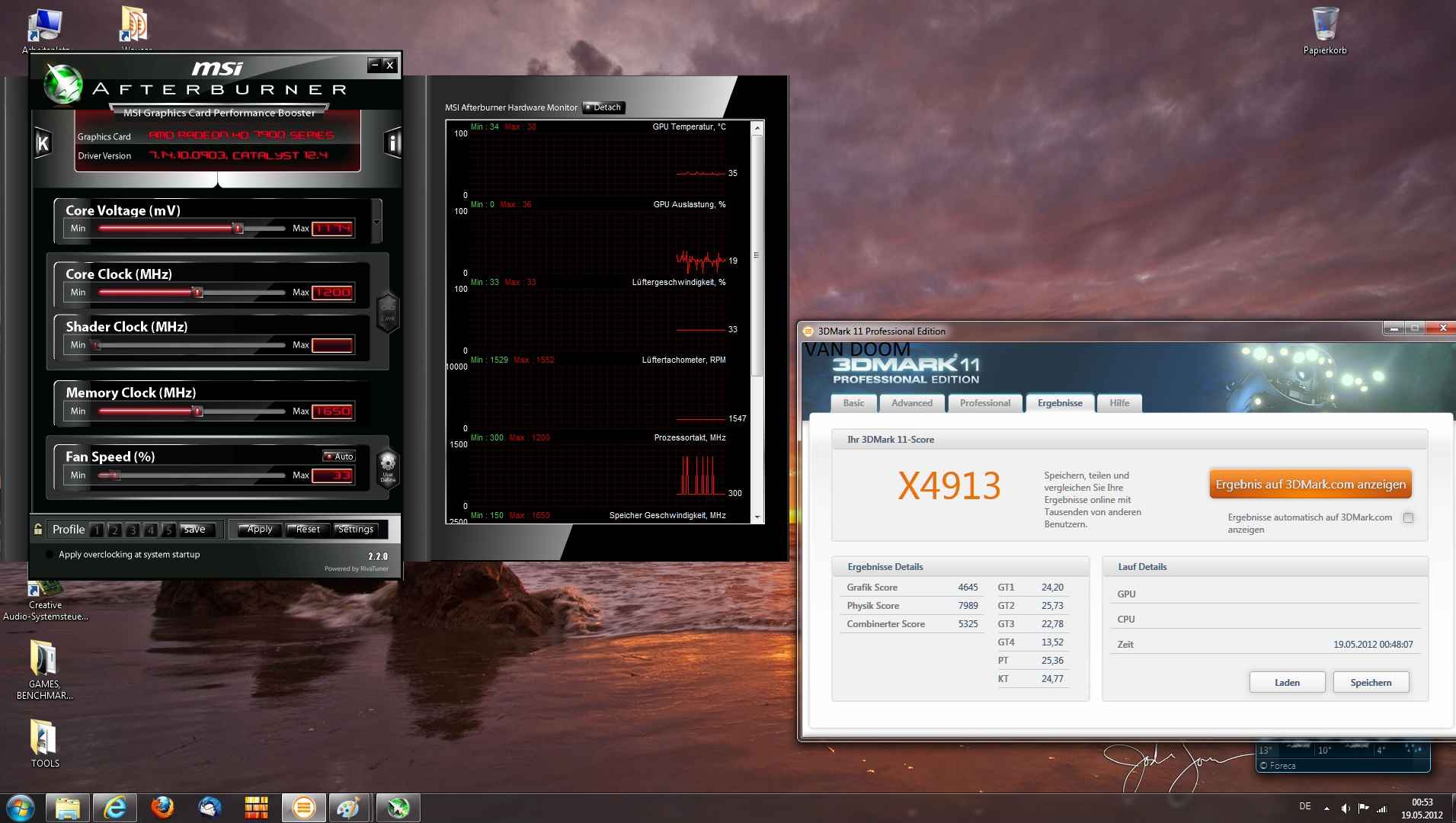Open the orange brick-wall taskbar icon
The image size is (1456, 823).
257,808
